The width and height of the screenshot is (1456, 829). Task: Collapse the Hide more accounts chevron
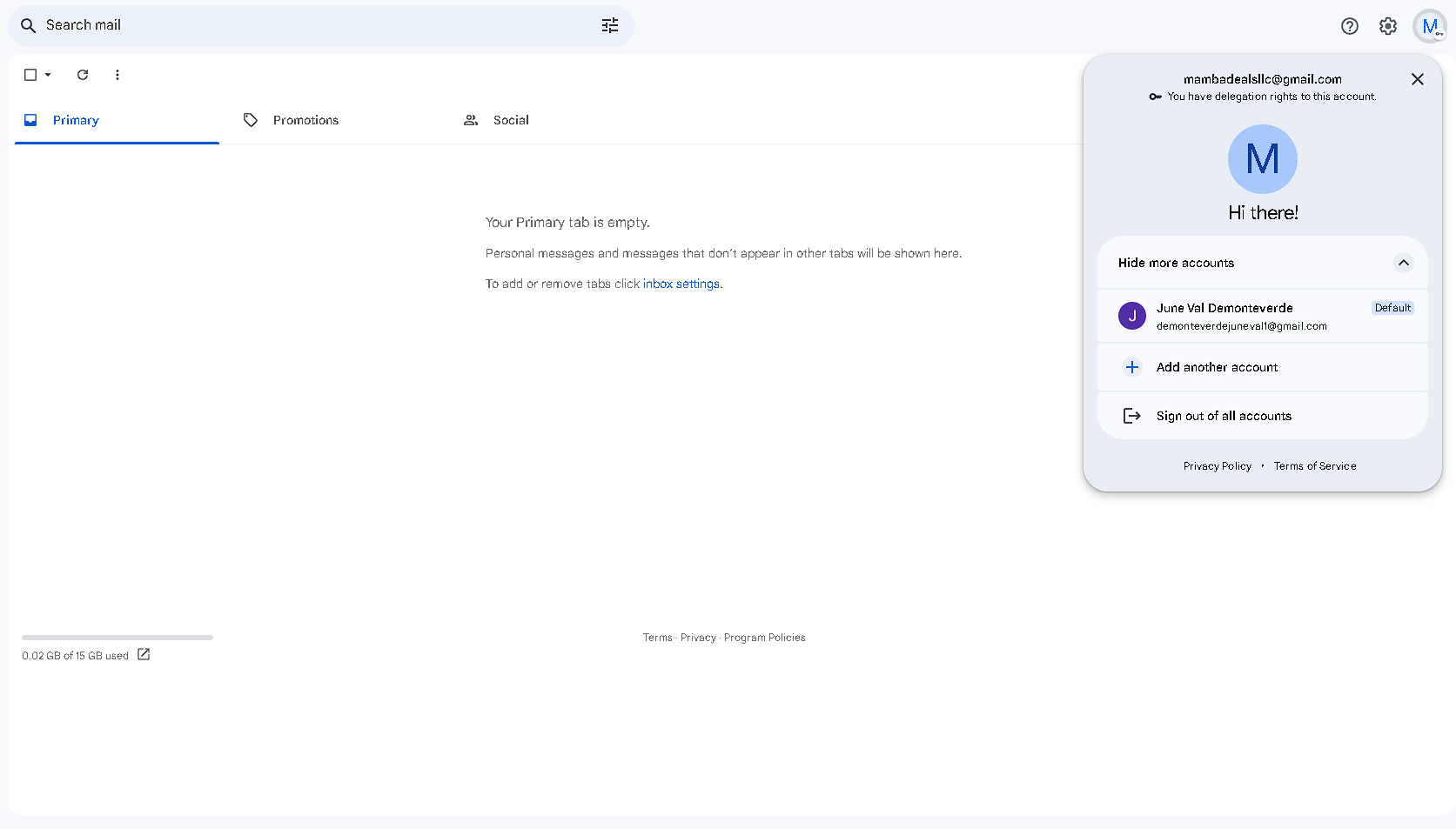pos(1404,263)
